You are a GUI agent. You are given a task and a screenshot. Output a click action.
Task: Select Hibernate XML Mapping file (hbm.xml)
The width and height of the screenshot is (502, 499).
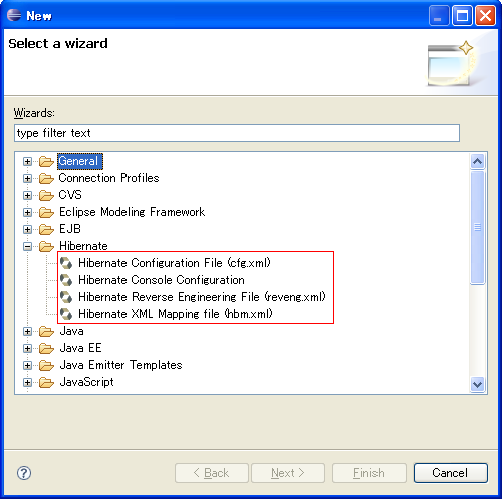tap(175, 314)
